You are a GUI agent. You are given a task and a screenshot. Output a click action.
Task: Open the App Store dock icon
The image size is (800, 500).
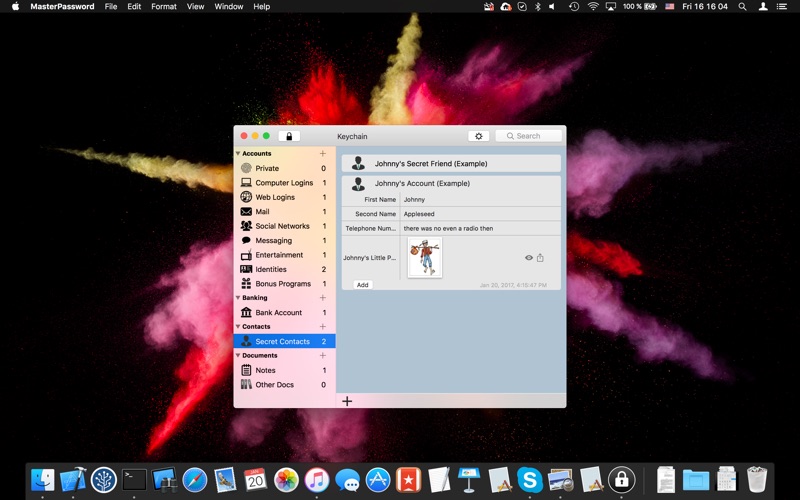pos(378,480)
